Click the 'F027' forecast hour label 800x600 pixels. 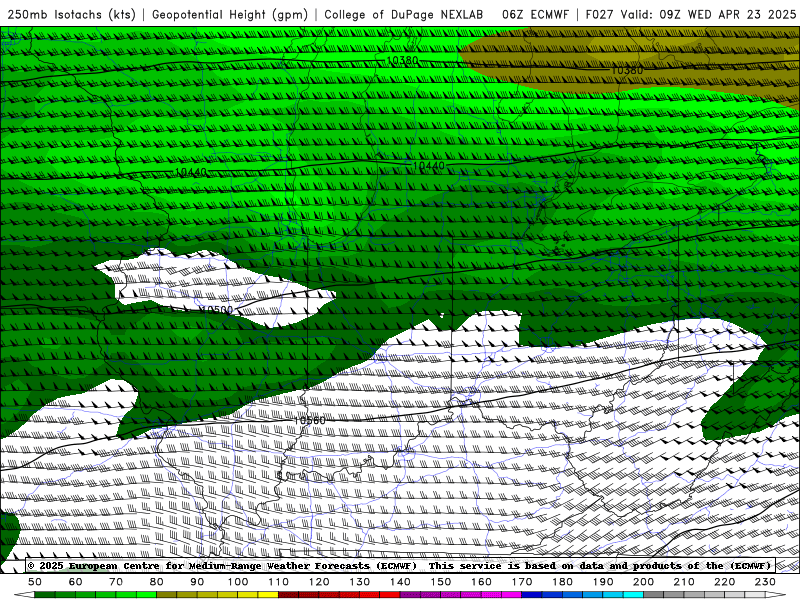[x=599, y=14]
